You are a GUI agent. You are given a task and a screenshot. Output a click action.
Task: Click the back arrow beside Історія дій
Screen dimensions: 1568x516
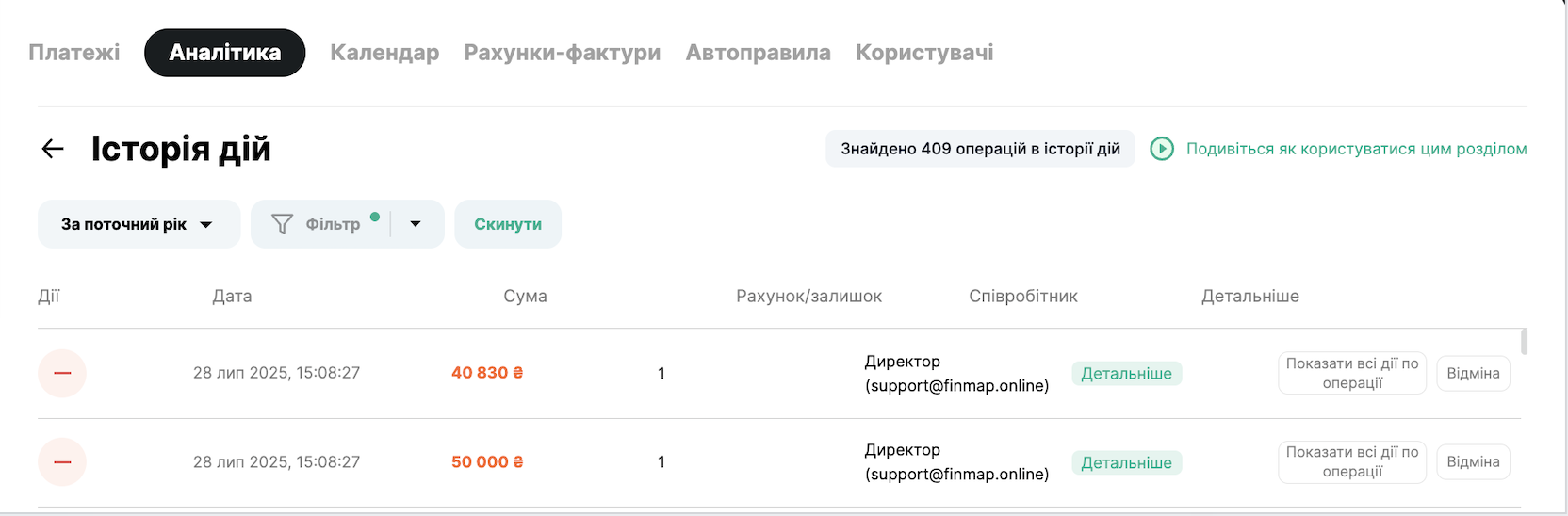tap(53, 149)
